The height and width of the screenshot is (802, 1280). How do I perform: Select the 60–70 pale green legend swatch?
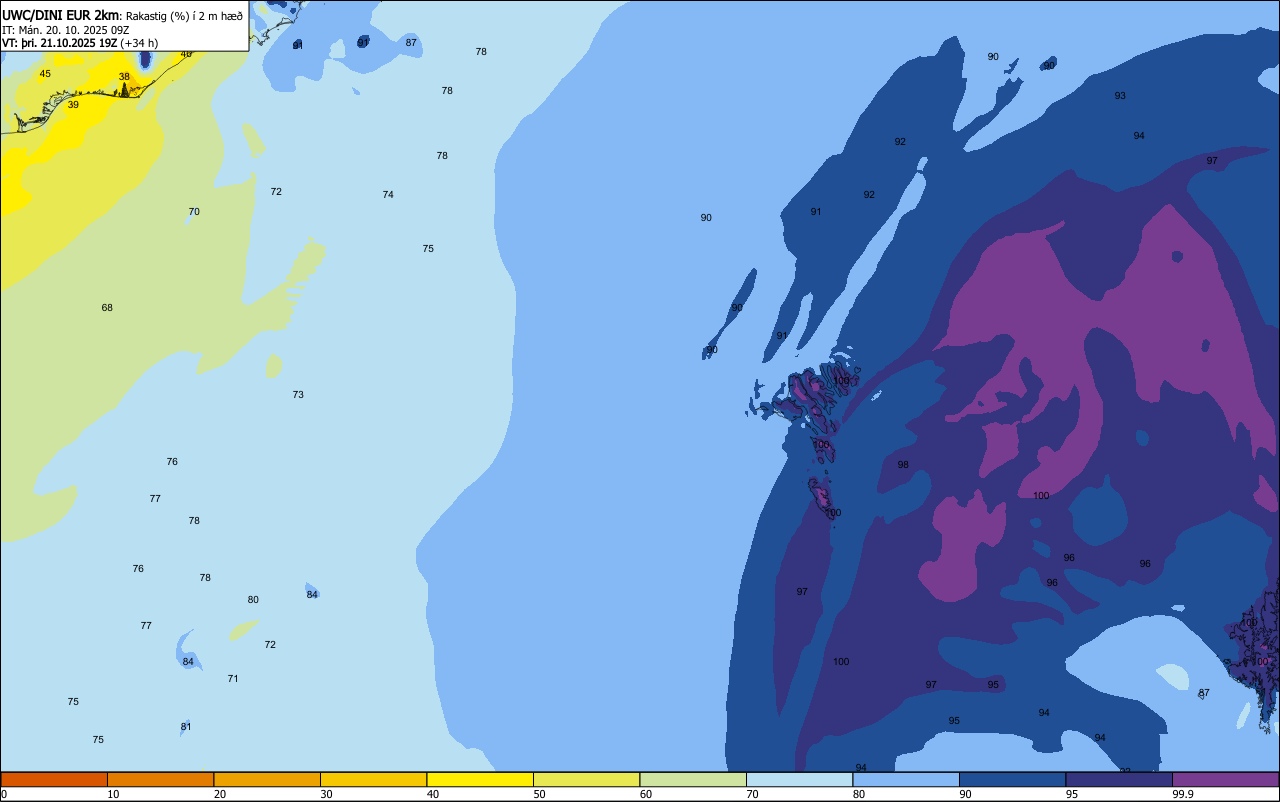tap(693, 779)
